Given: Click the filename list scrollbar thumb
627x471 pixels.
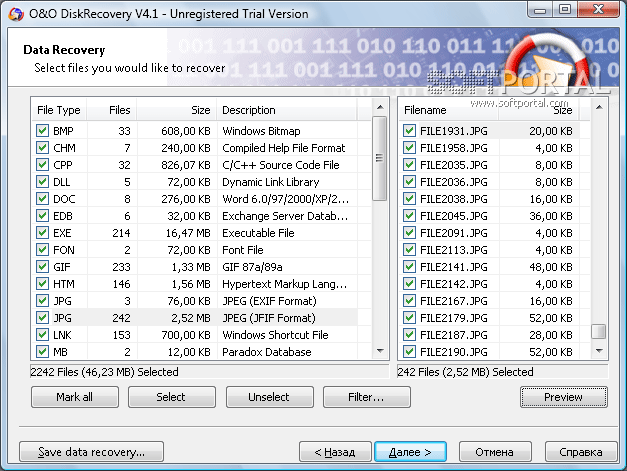Looking at the screenshot, I should pos(599,331).
